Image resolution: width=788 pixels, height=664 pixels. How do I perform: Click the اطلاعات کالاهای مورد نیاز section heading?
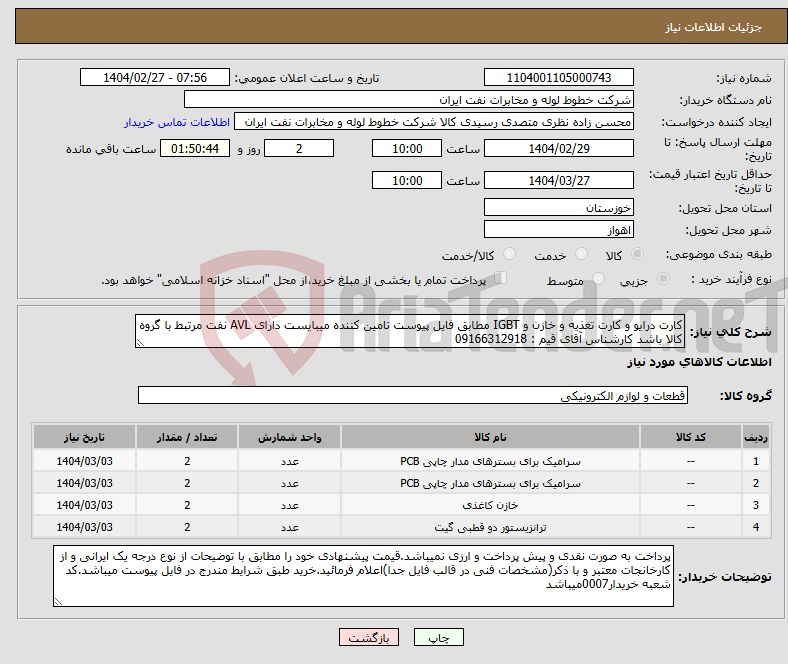click(x=699, y=362)
